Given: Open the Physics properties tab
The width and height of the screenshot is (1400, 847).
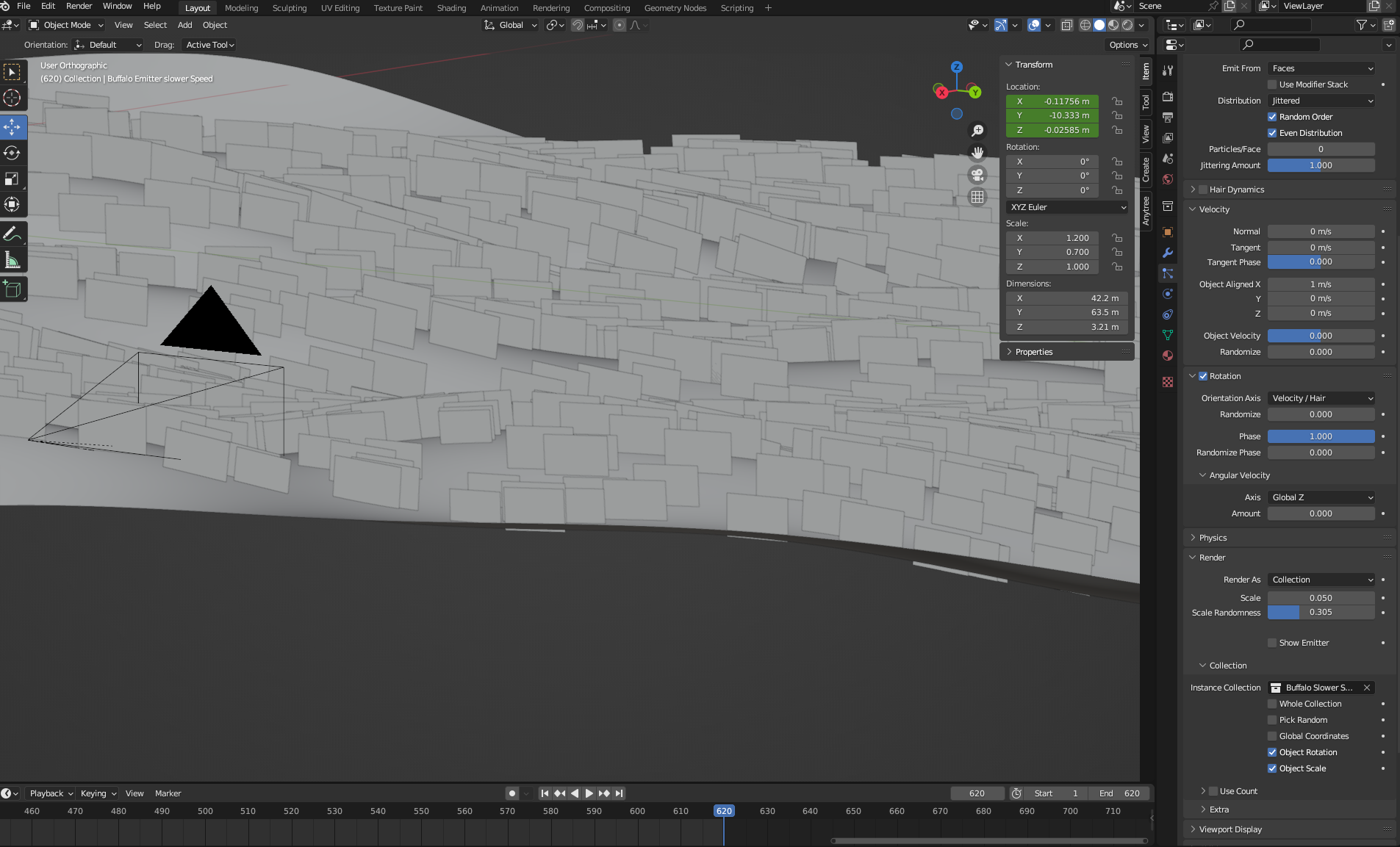Looking at the screenshot, I should pos(1168,294).
